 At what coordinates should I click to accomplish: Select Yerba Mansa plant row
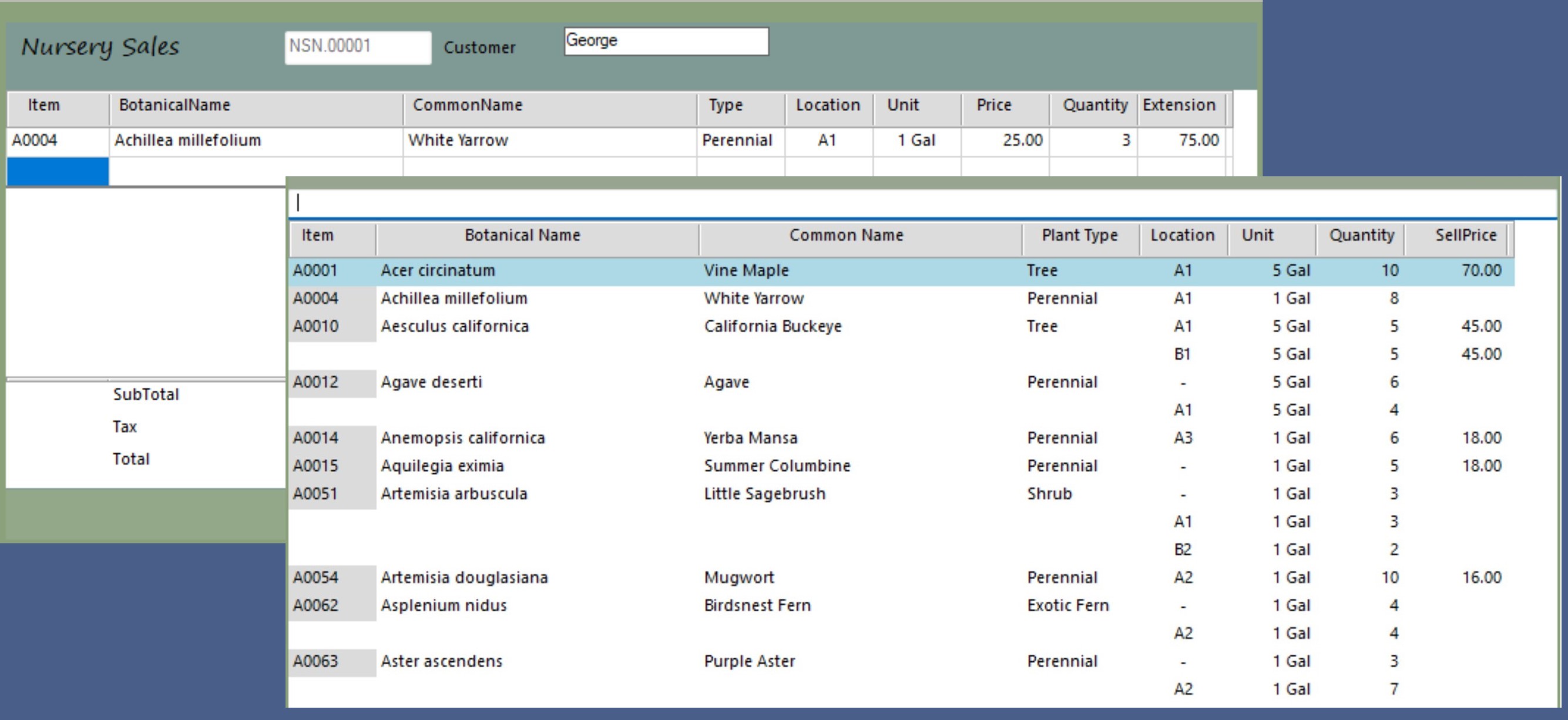tap(750, 438)
